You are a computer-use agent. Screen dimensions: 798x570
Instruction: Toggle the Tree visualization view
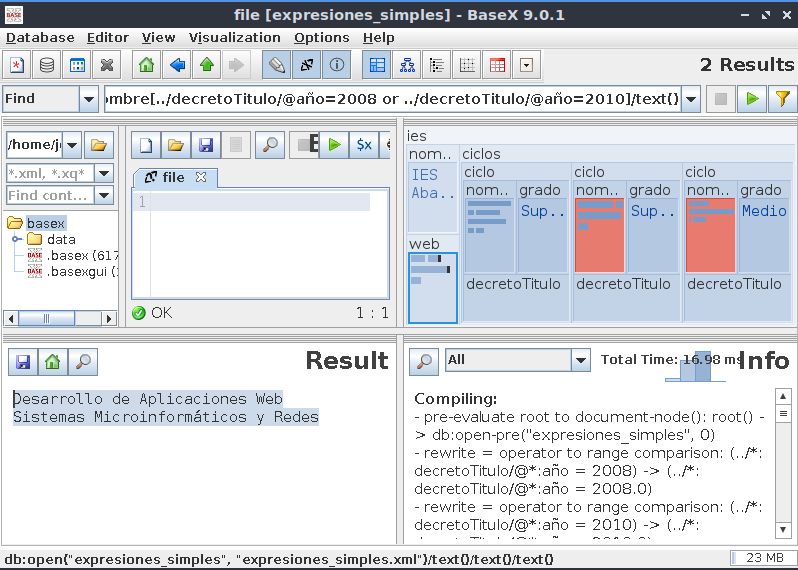tap(407, 66)
